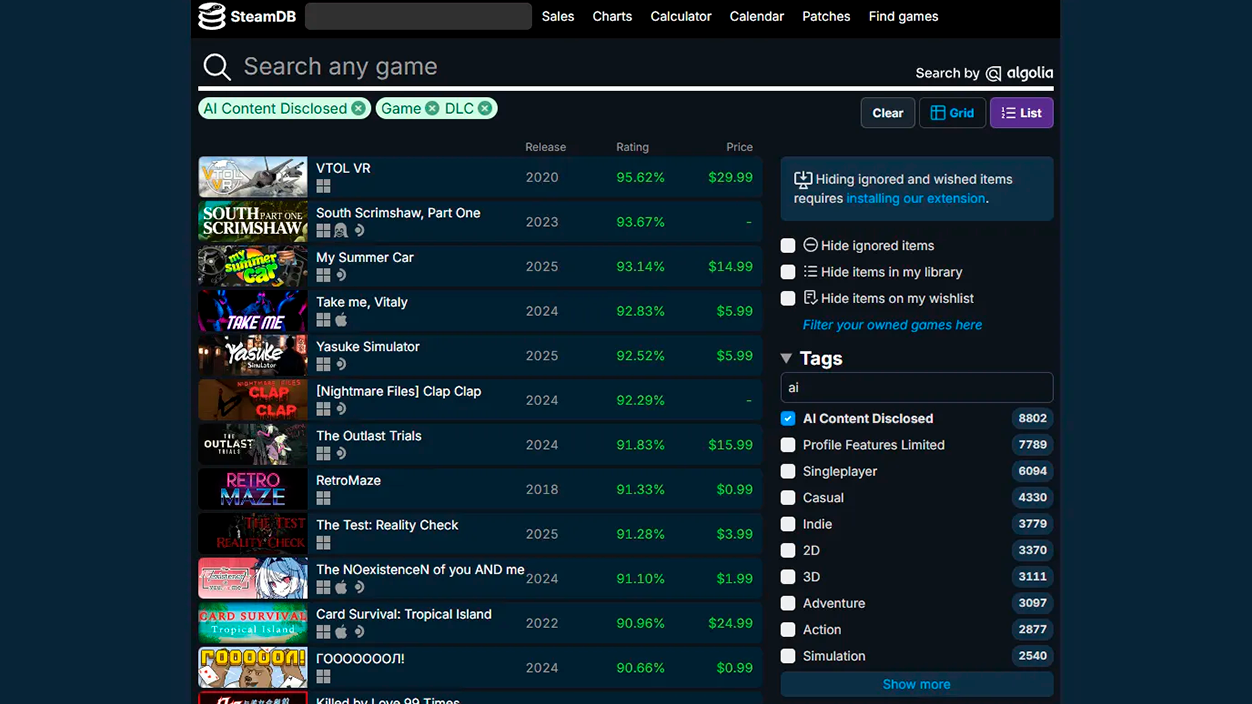Sort by the Rating column header

click(x=632, y=147)
